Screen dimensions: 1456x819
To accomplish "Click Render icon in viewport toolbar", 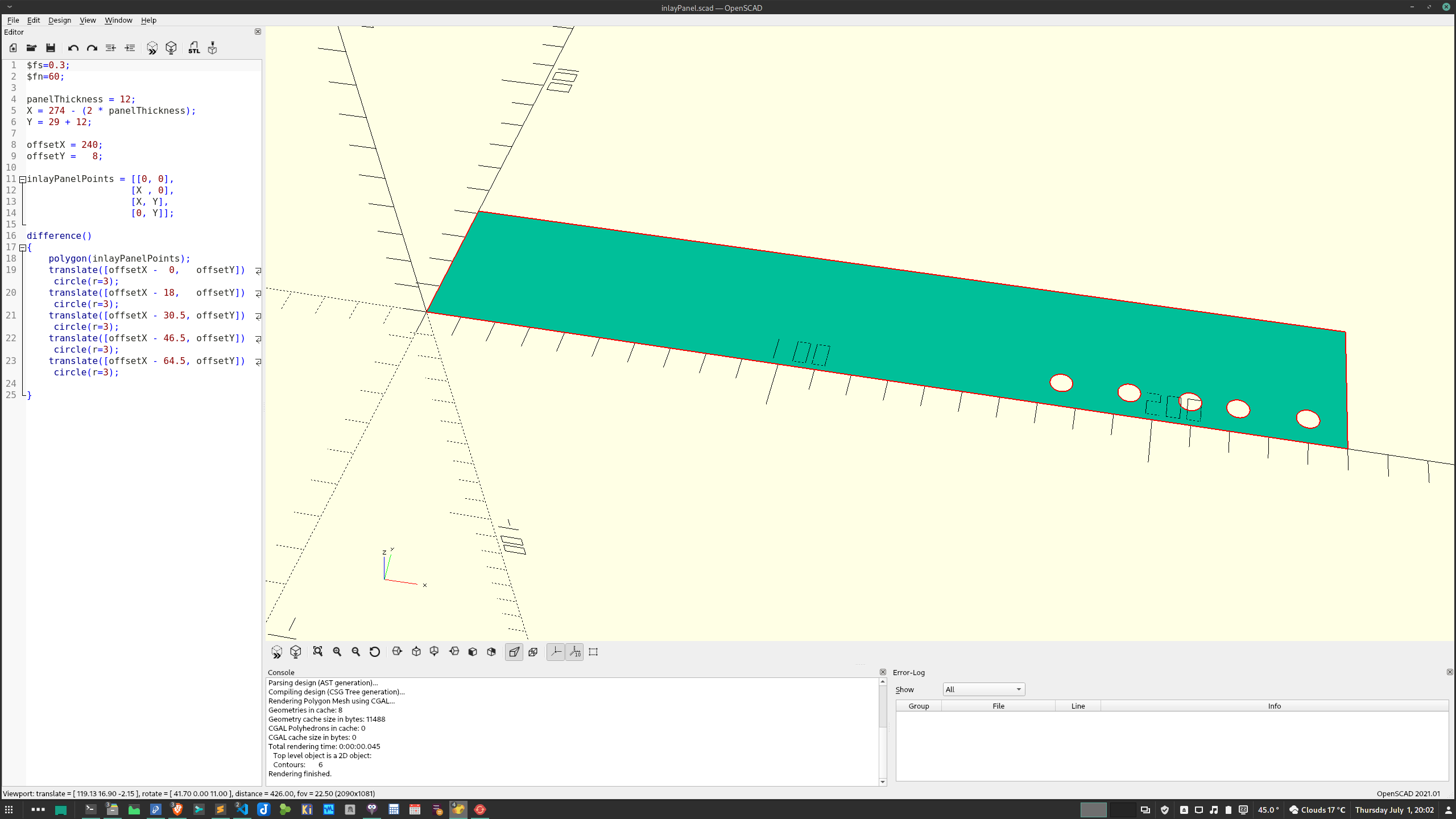I will point(296,652).
